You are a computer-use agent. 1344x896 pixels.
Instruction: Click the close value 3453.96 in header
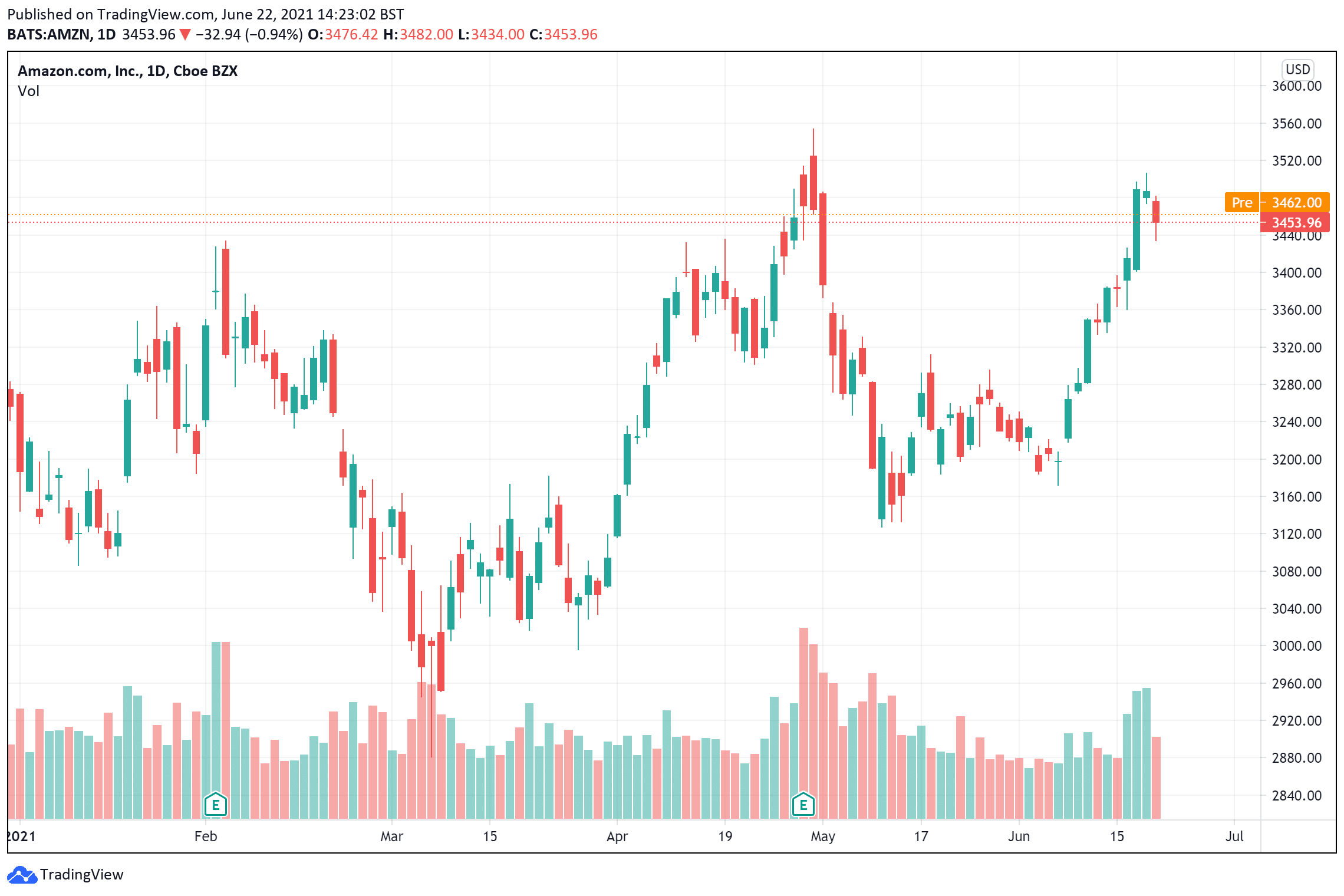571,34
